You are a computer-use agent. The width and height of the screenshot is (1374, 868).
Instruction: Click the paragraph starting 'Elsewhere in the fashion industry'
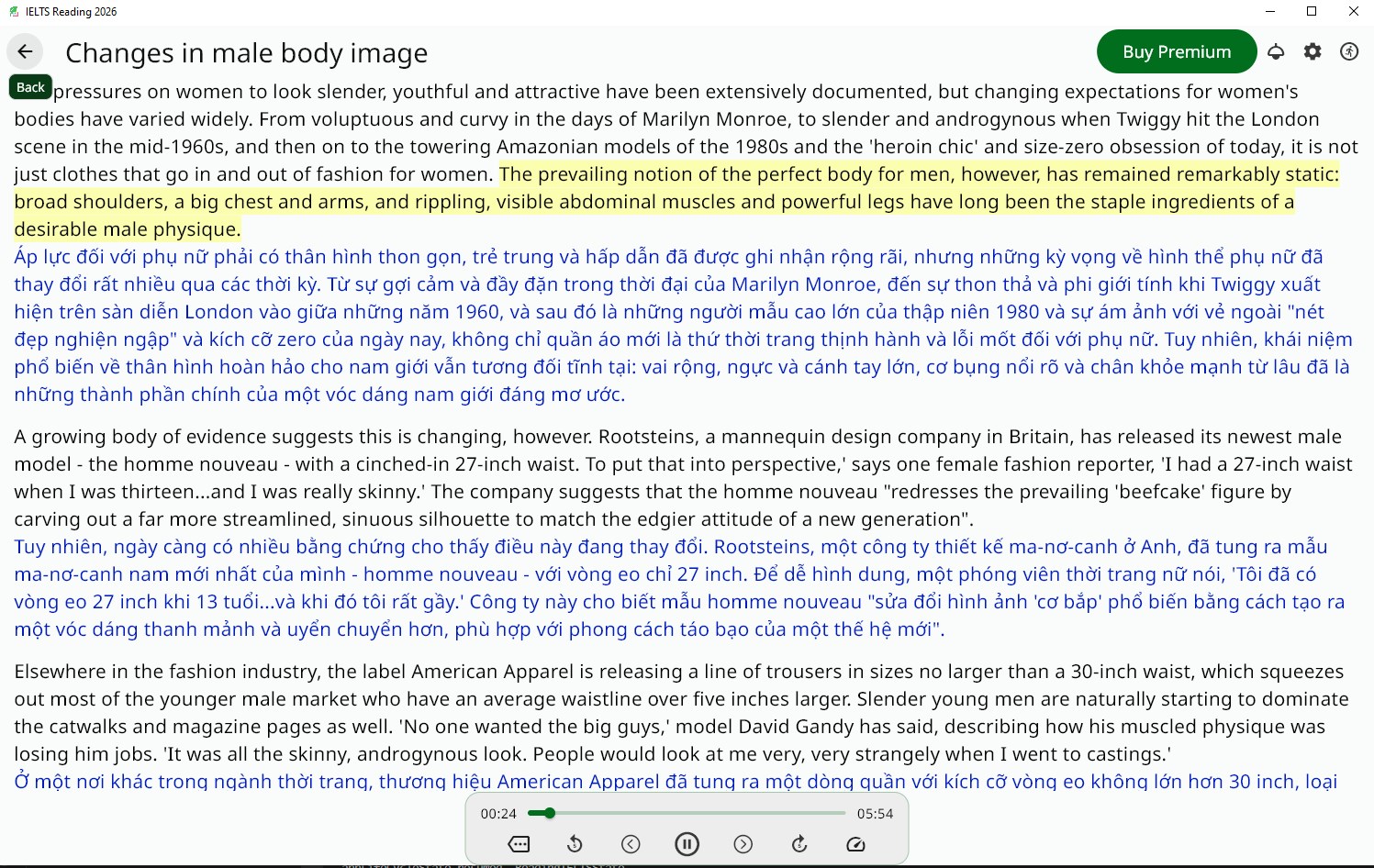pyautogui.click(x=682, y=713)
